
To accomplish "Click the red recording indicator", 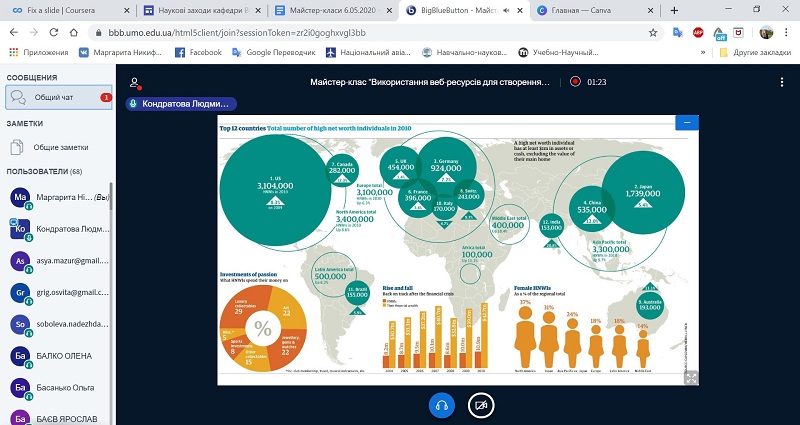I will tap(575, 82).
